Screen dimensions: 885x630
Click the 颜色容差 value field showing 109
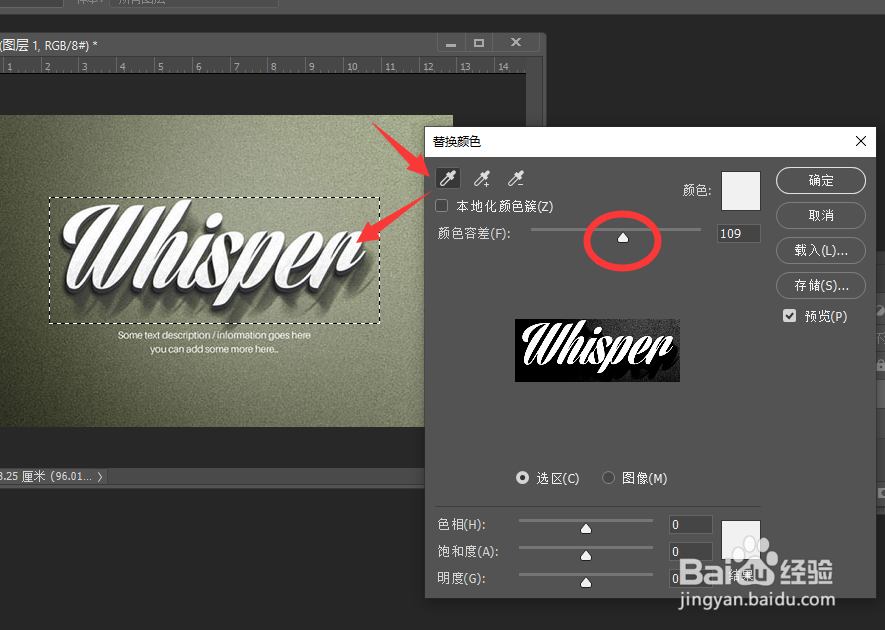point(739,233)
